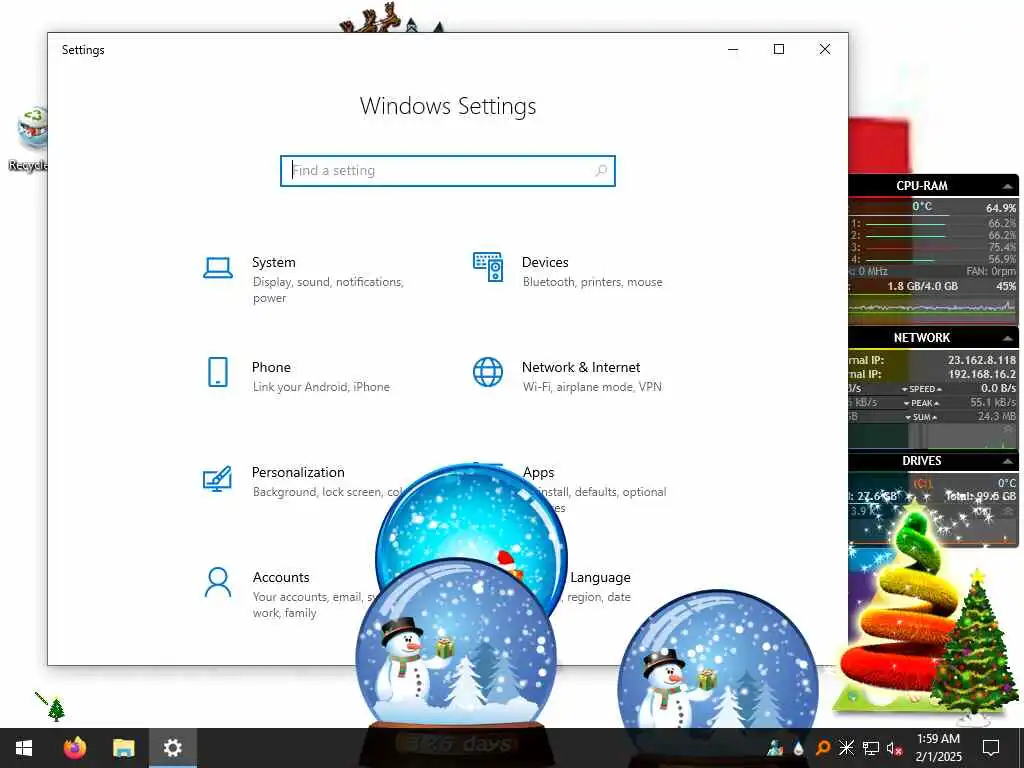1024x768 pixels.
Task: Click the internal IP value 192.168.16.2
Action: pos(982,374)
